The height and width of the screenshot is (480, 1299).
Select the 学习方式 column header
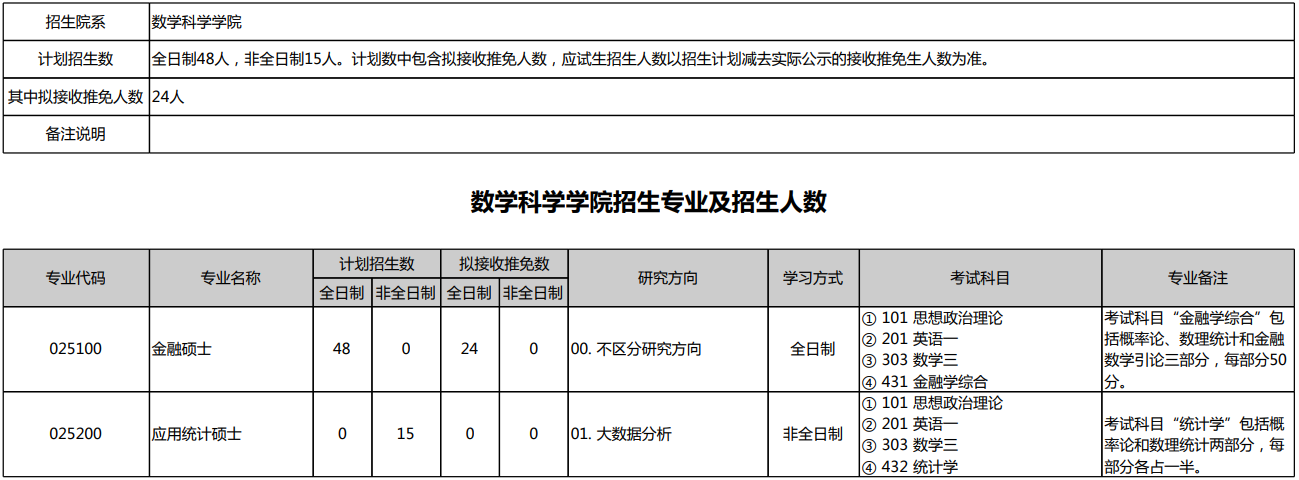pos(812,278)
